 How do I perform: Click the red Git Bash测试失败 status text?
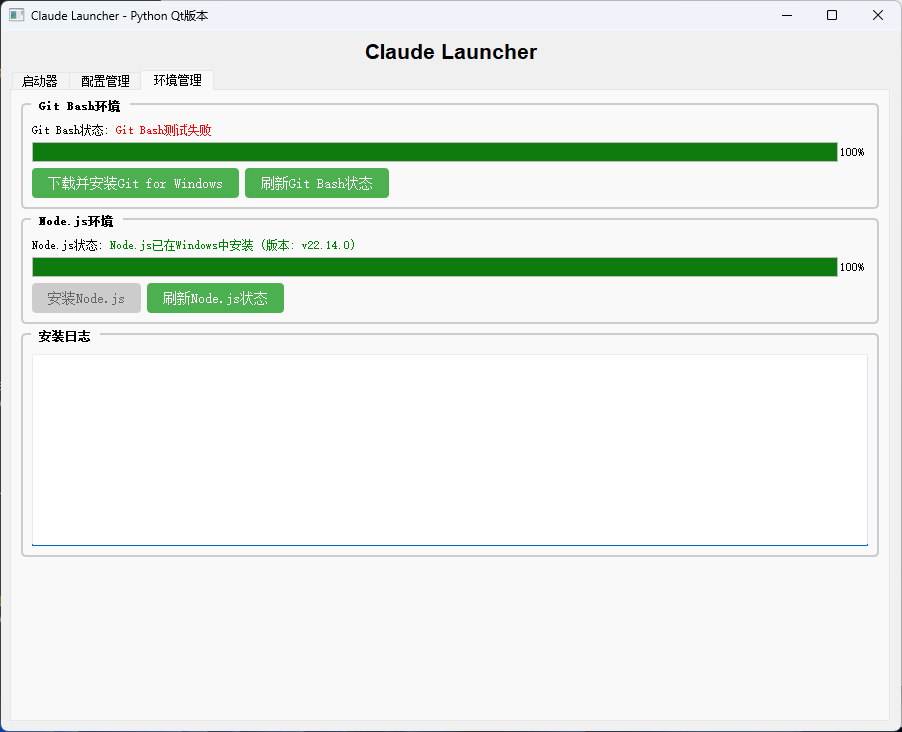click(x=163, y=130)
